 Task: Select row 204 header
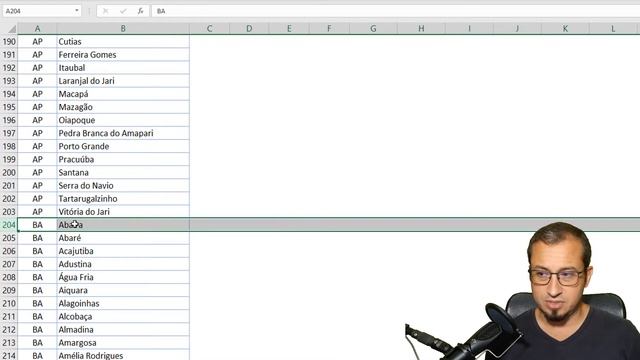[x=9, y=225]
